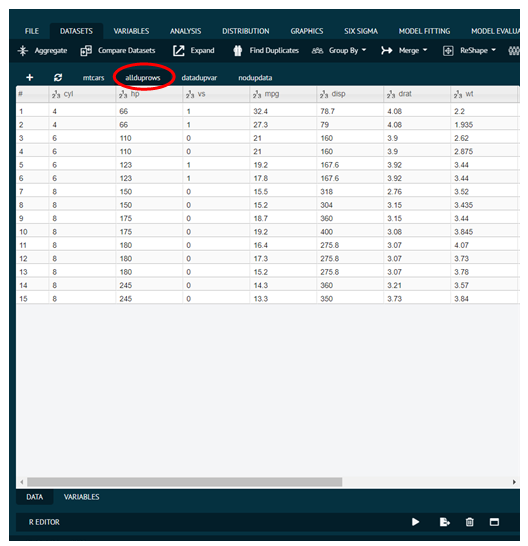Open the SIX SIGMA tab

(361, 31)
